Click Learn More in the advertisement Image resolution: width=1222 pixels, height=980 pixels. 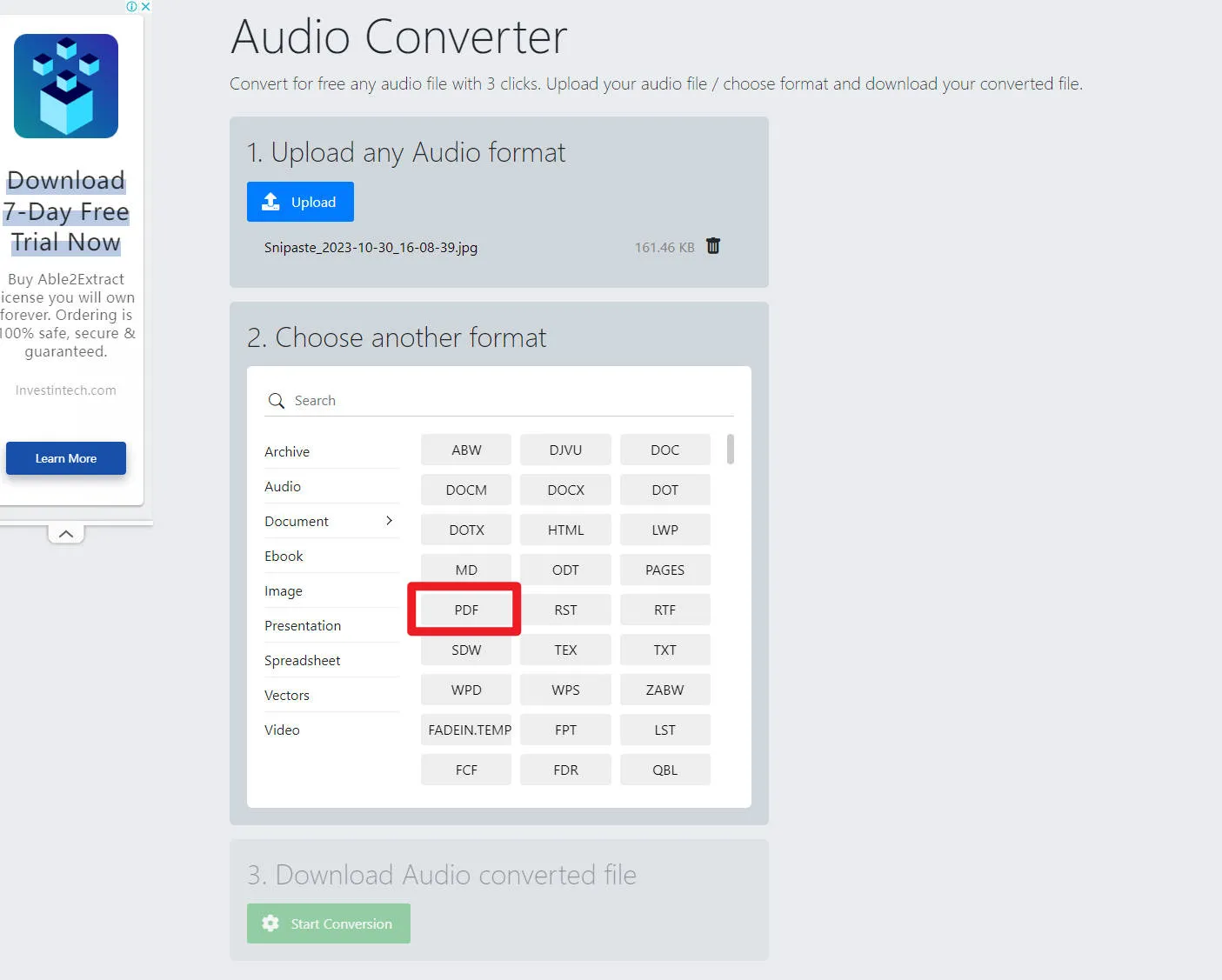(65, 458)
